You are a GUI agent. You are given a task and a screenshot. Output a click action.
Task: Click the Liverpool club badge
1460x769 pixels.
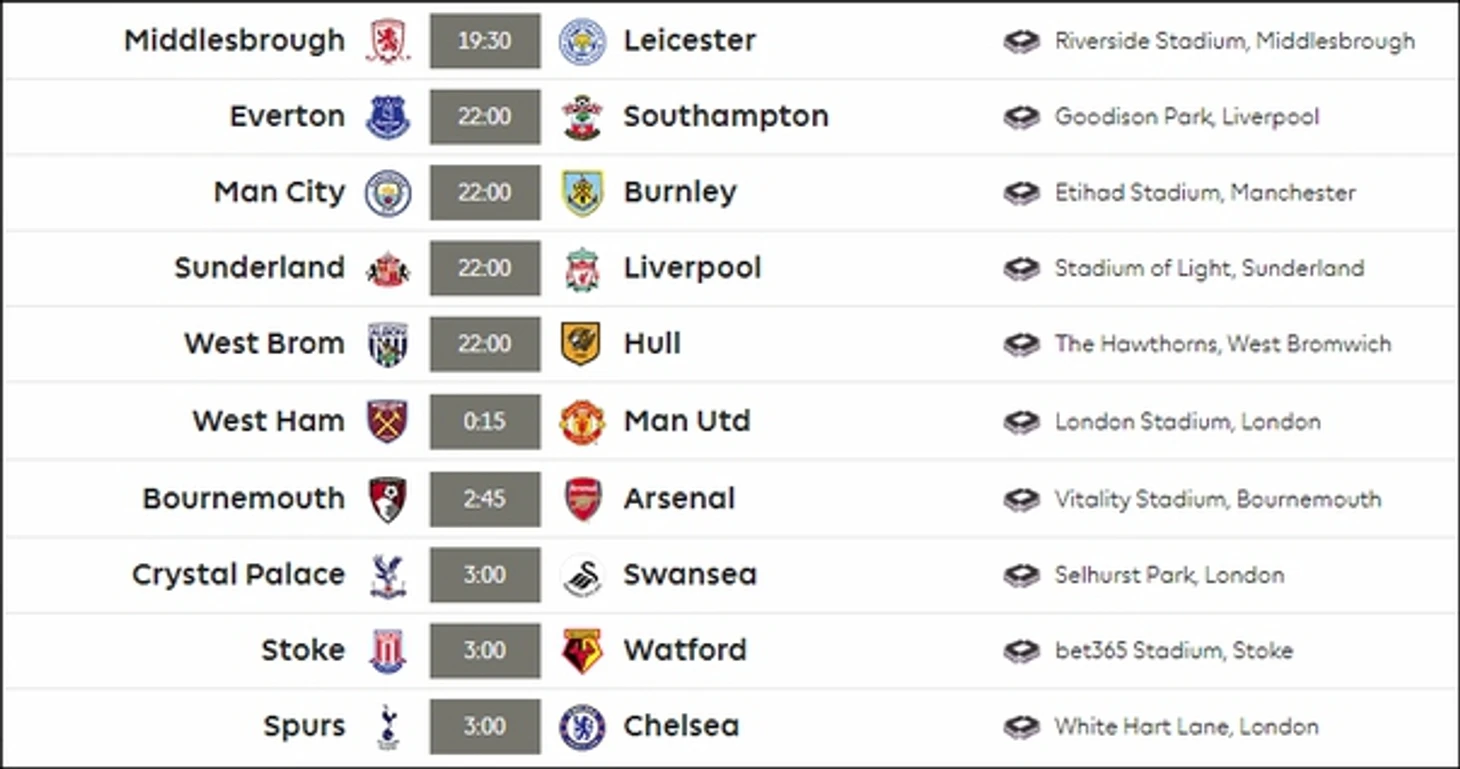(x=582, y=269)
